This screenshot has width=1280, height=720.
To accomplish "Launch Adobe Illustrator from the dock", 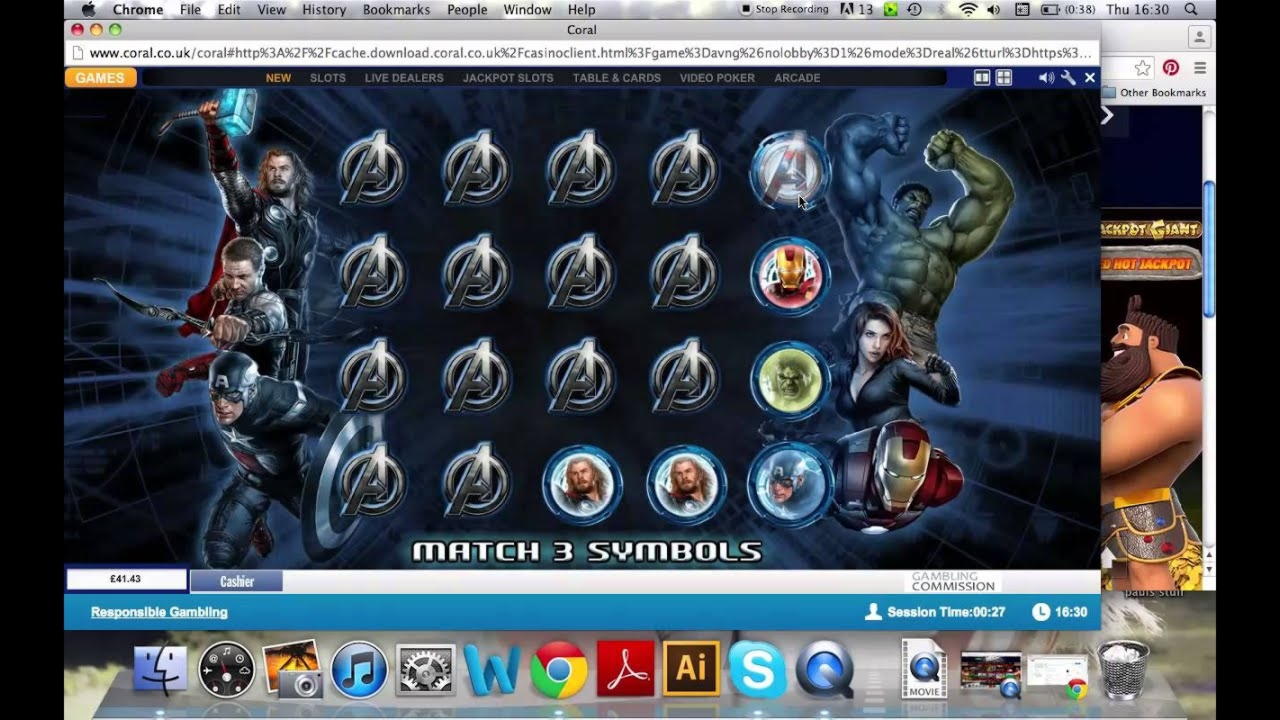I will (691, 669).
